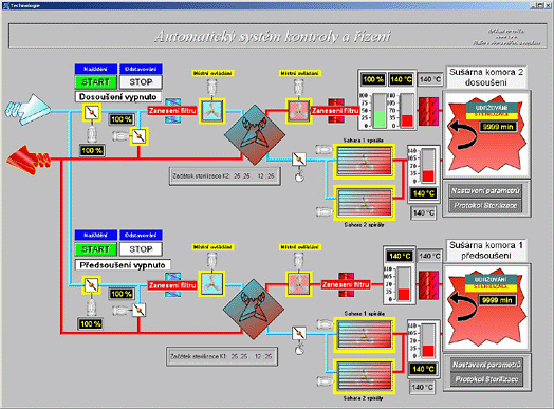Click red heater block beside komora 2
554x409 pixels.
point(429,112)
